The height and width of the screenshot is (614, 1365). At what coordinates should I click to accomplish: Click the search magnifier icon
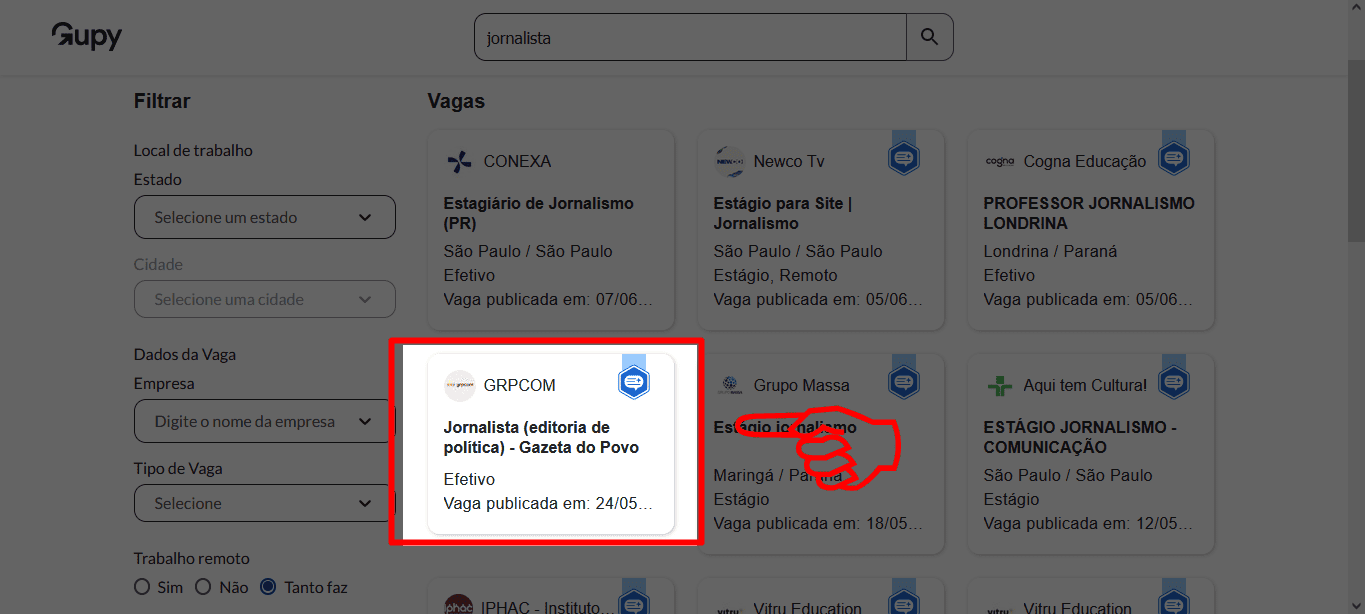[x=929, y=36]
